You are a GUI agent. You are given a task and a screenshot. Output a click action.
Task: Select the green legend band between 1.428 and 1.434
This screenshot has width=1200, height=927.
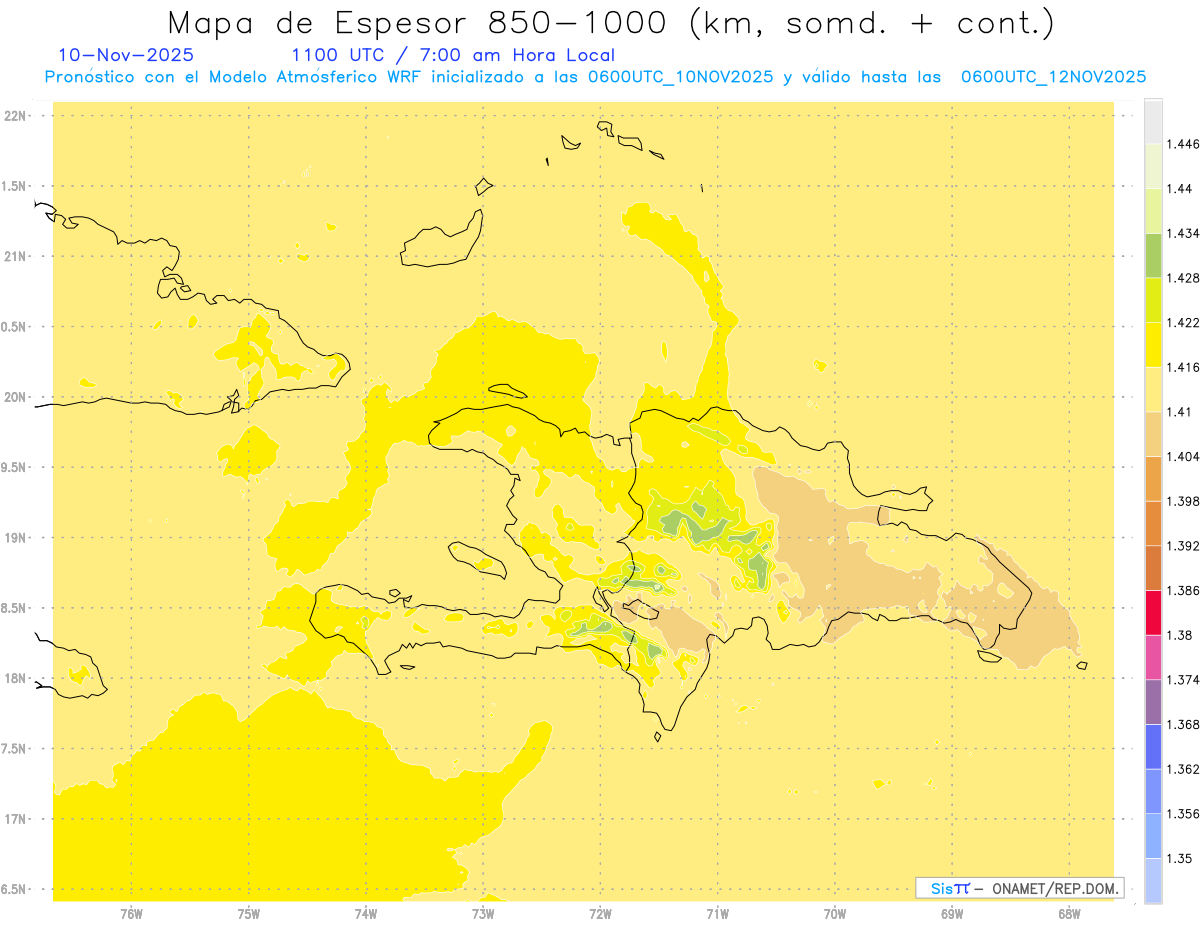(x=1153, y=255)
